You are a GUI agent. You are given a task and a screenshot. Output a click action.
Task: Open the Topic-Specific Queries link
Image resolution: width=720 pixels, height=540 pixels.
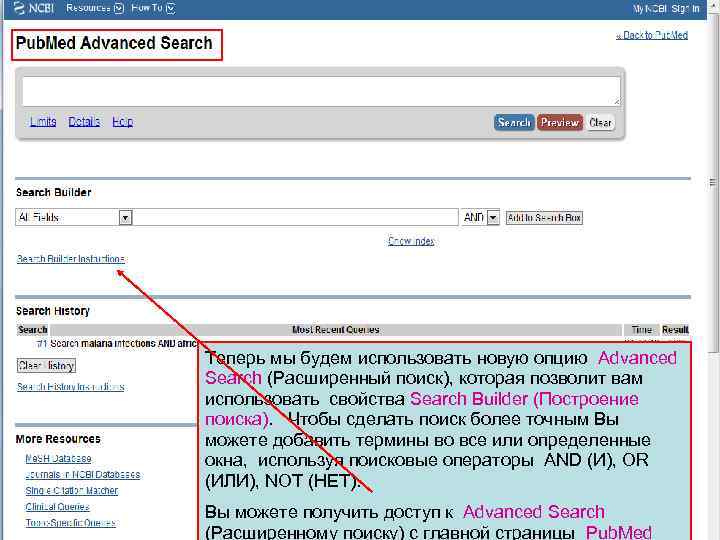(70, 523)
